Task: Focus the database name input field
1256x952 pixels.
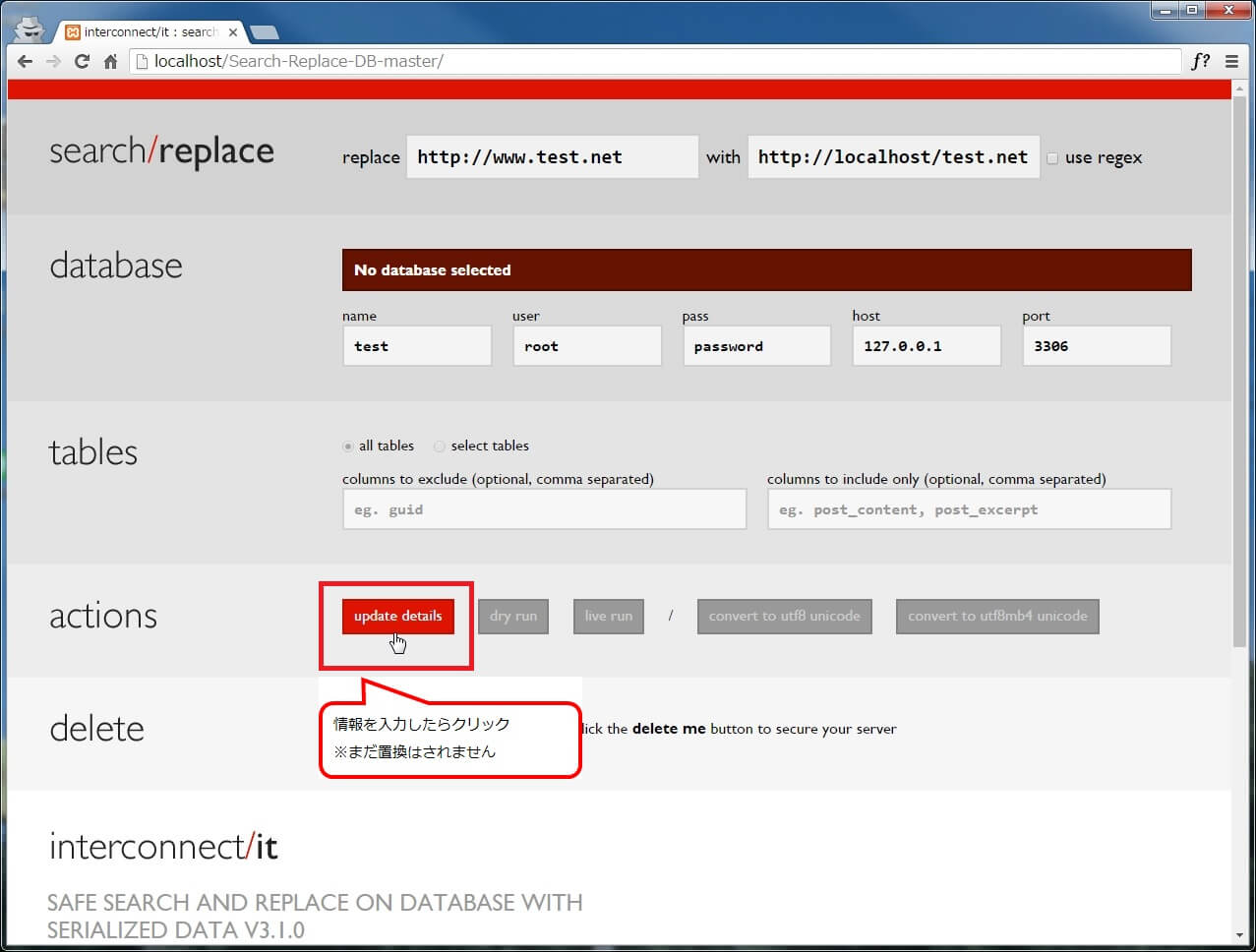Action: click(x=417, y=346)
